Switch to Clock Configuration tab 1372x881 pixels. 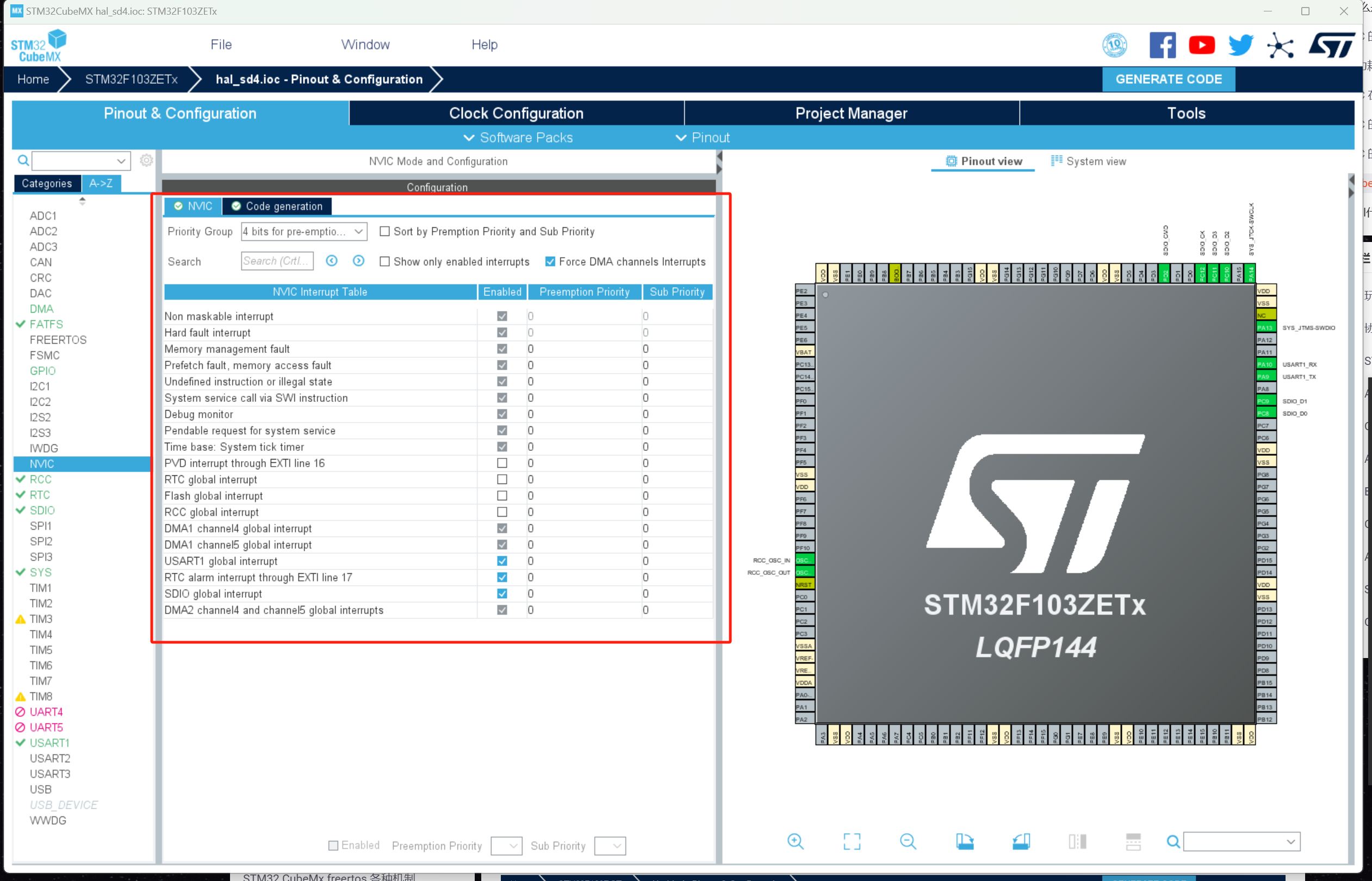point(517,113)
